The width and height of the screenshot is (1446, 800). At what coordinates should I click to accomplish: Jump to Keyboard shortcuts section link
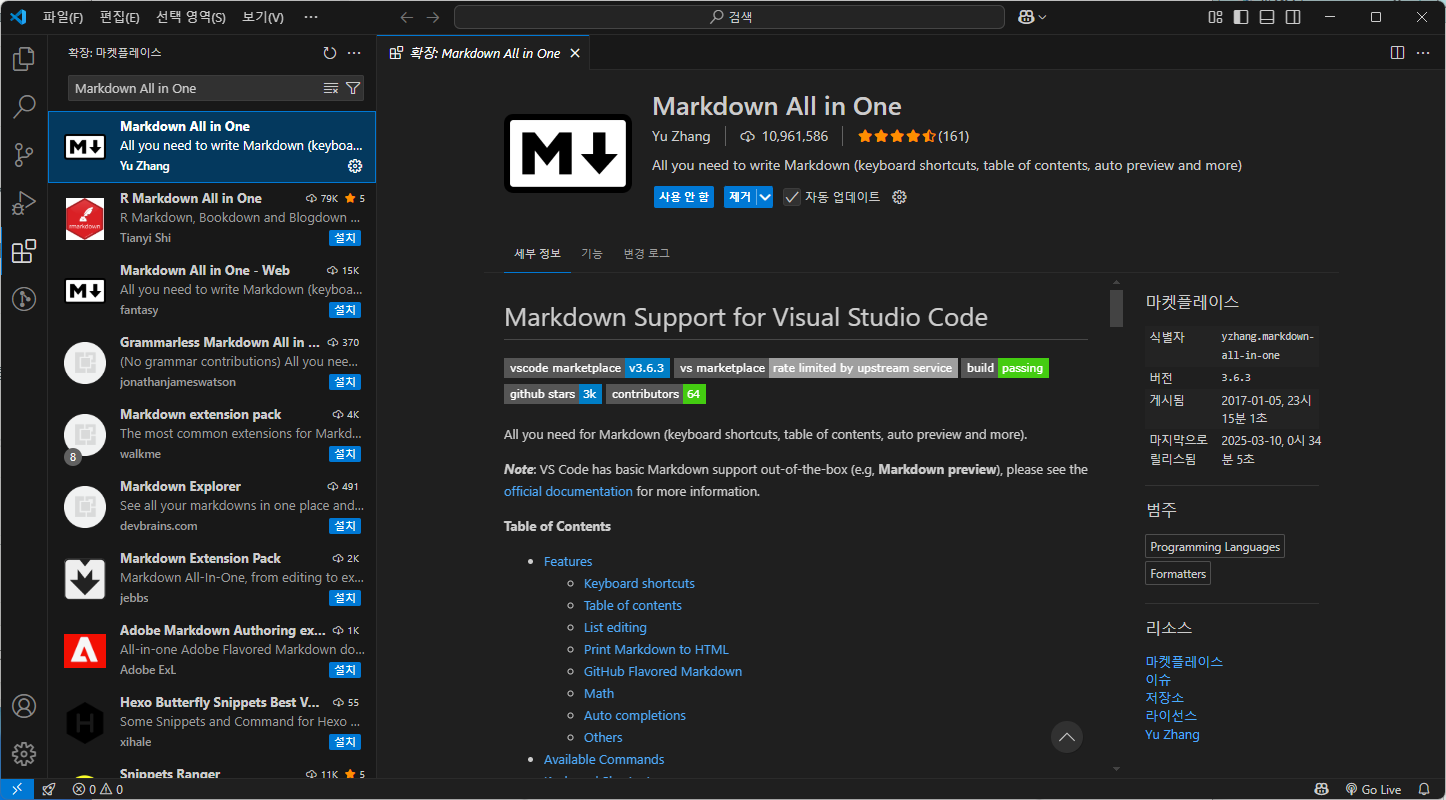pos(639,583)
